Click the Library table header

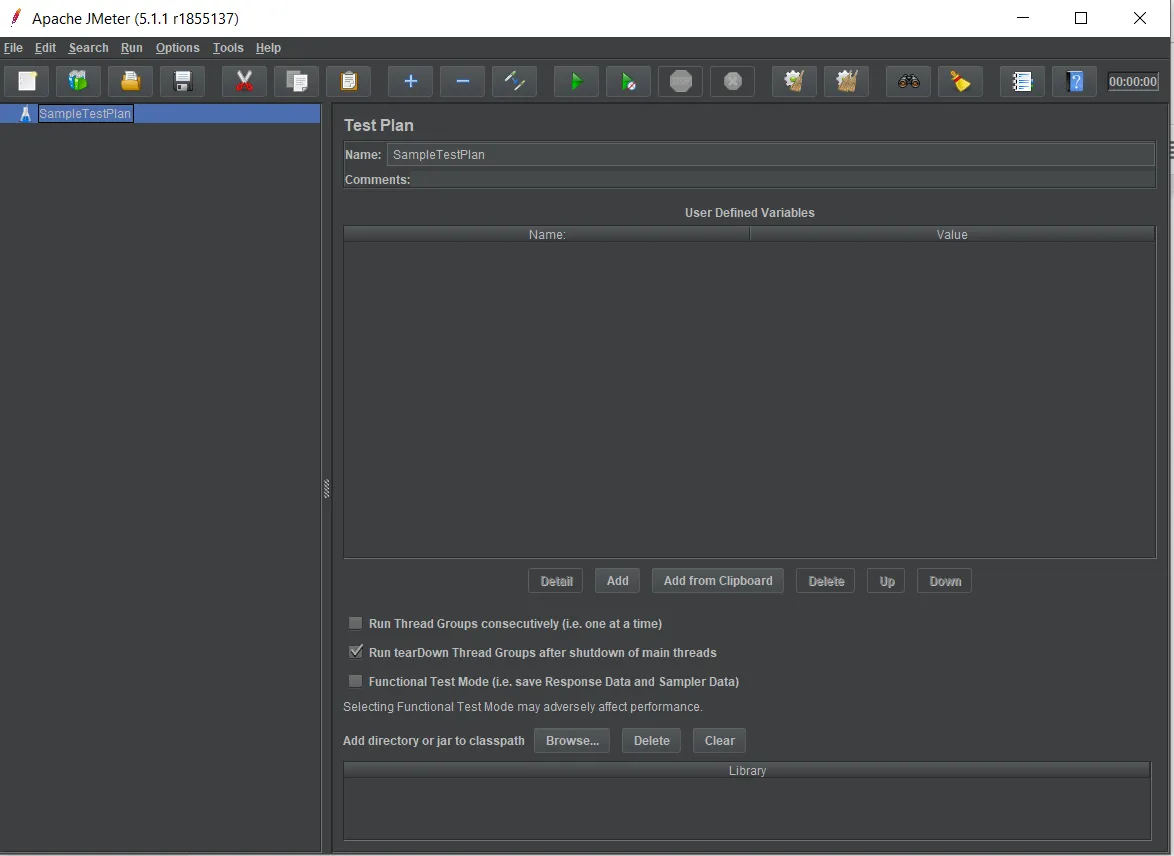(x=747, y=771)
